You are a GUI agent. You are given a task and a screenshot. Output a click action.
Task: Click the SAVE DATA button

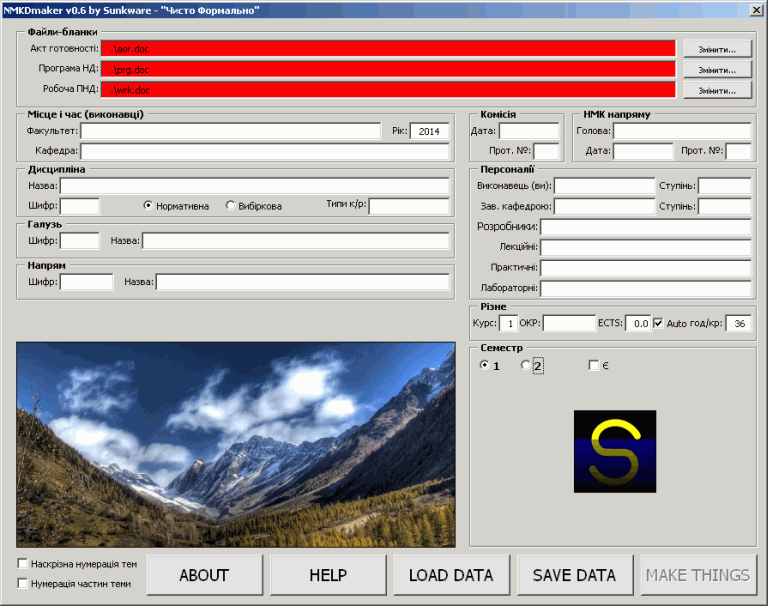point(575,575)
